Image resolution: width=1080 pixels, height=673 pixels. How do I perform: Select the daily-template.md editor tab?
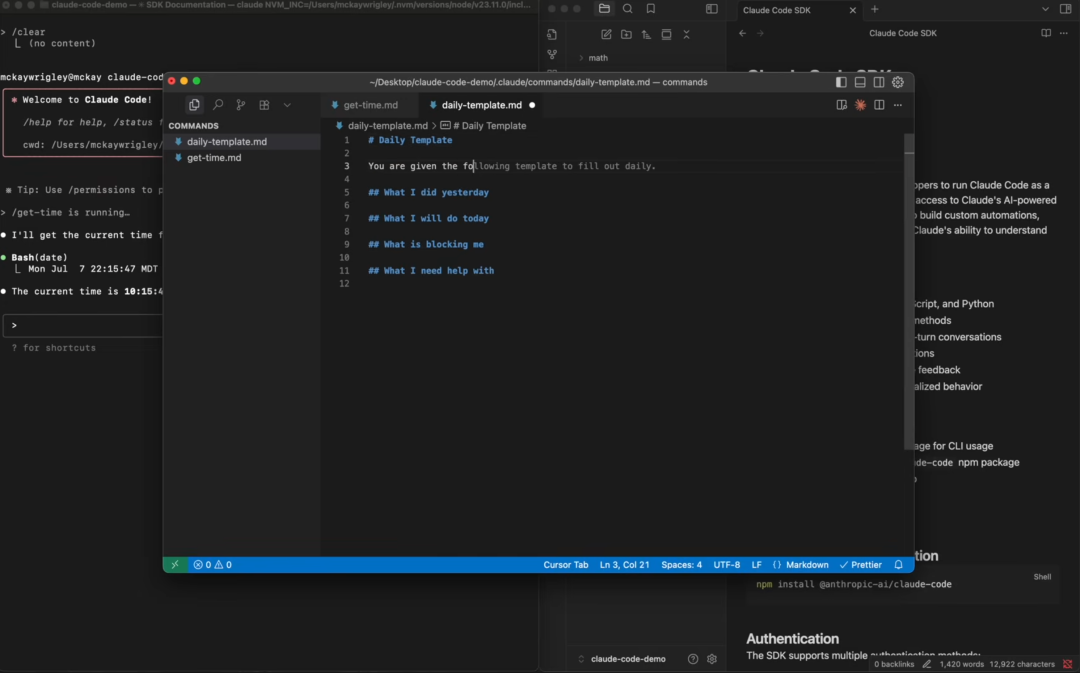click(x=481, y=105)
